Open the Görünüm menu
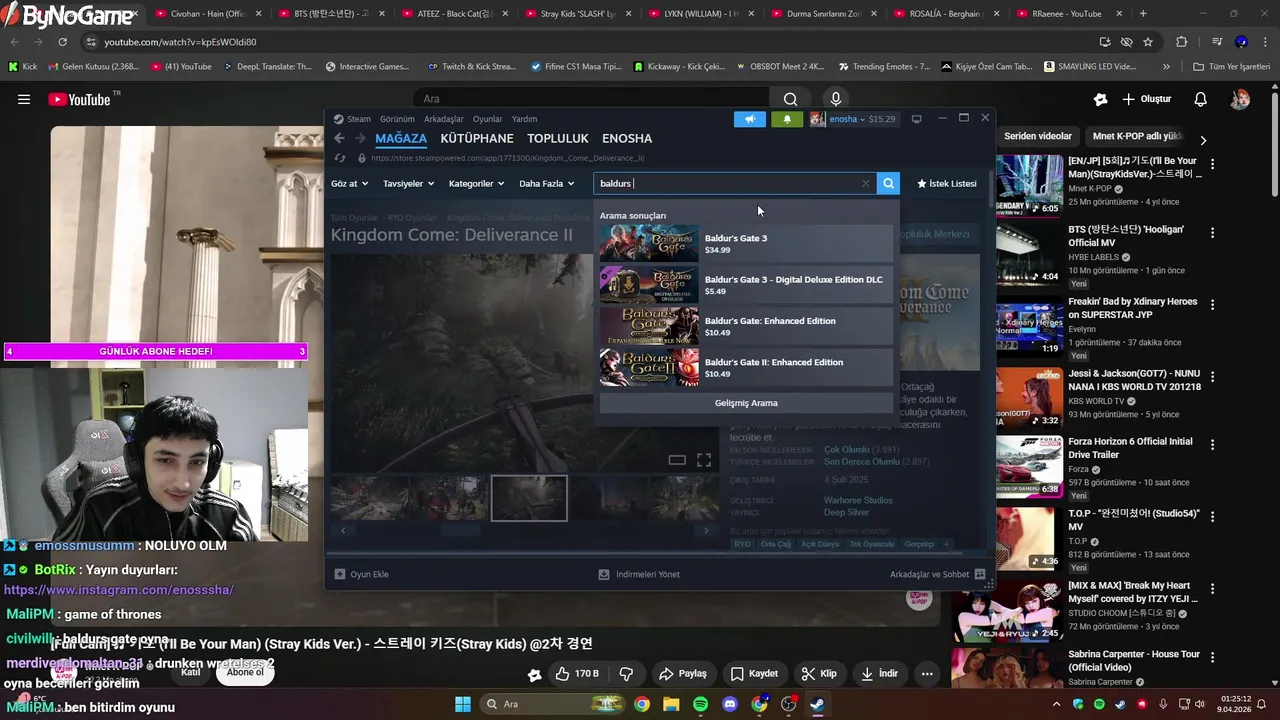This screenshot has width=1280, height=720. (397, 119)
